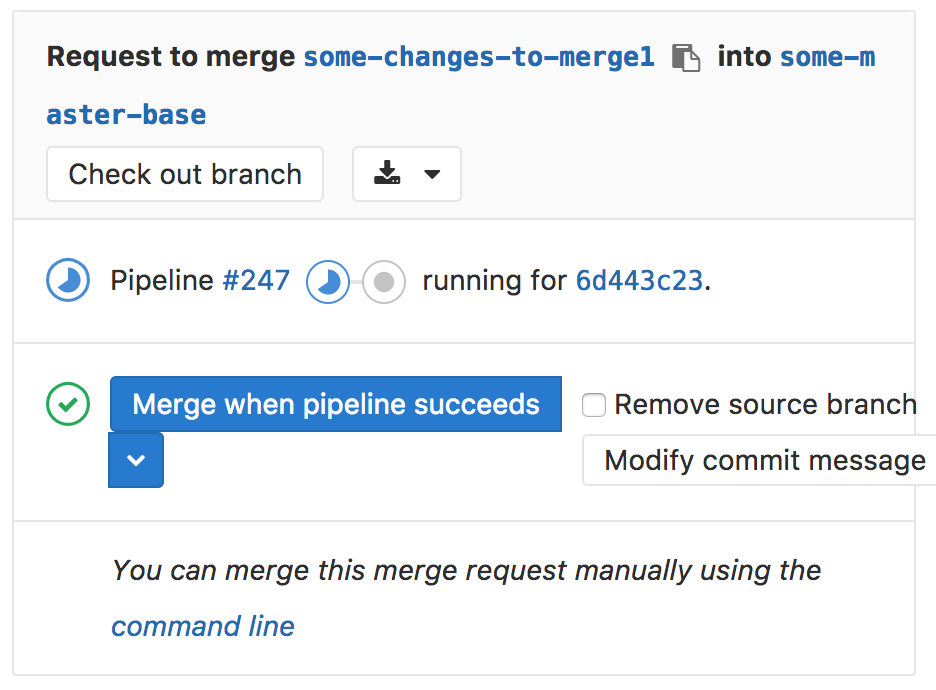View commit 6d443c23

[x=639, y=281]
